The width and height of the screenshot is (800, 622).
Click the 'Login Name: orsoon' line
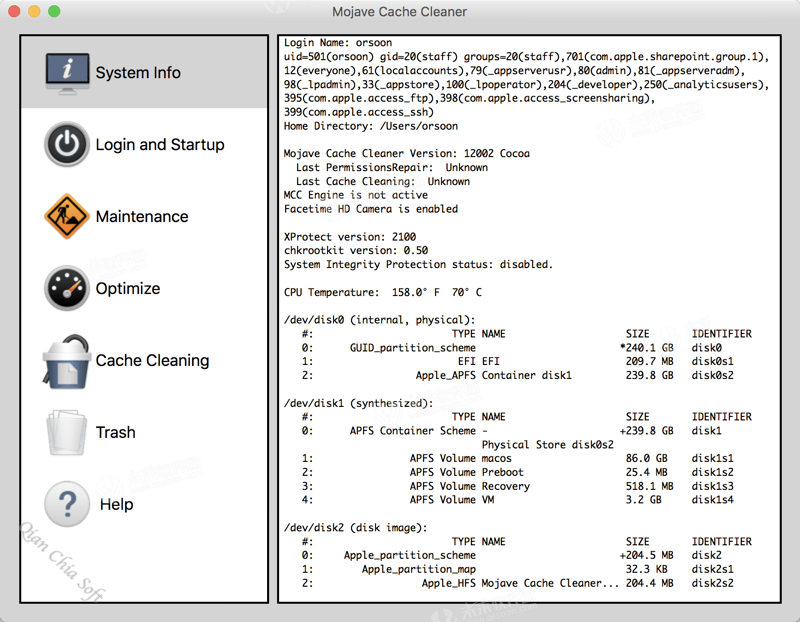[338, 43]
